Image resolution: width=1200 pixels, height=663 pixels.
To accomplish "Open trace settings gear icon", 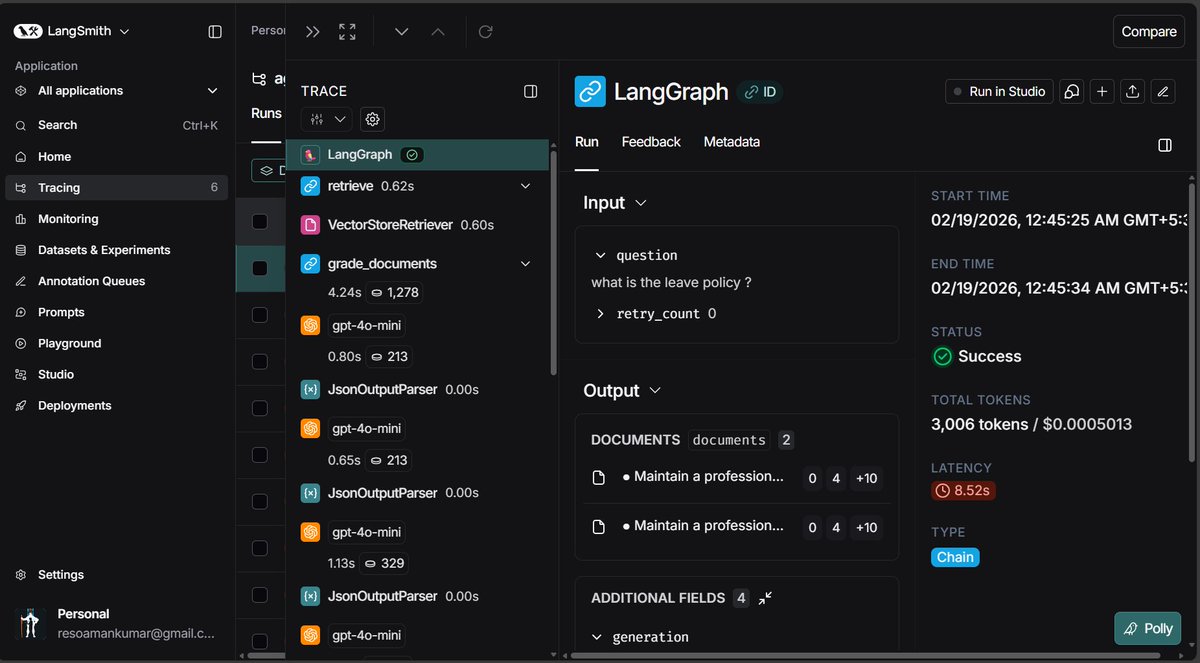I will click(x=373, y=119).
